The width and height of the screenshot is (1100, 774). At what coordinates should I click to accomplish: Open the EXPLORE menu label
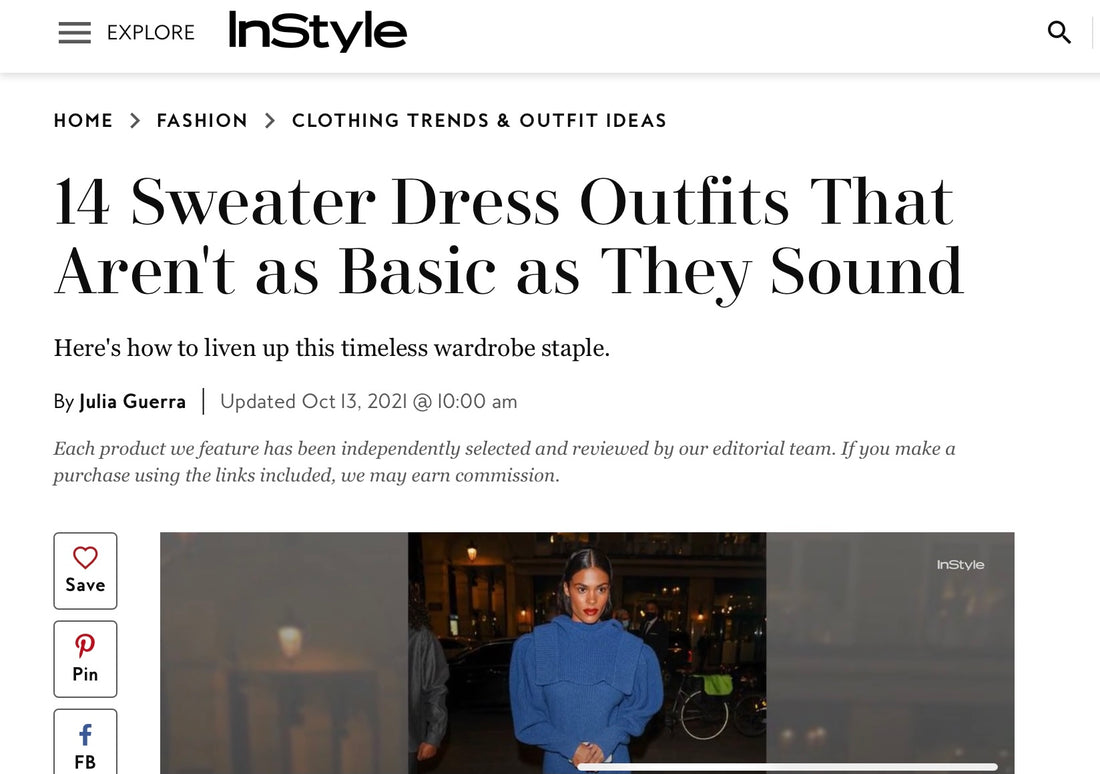(151, 32)
